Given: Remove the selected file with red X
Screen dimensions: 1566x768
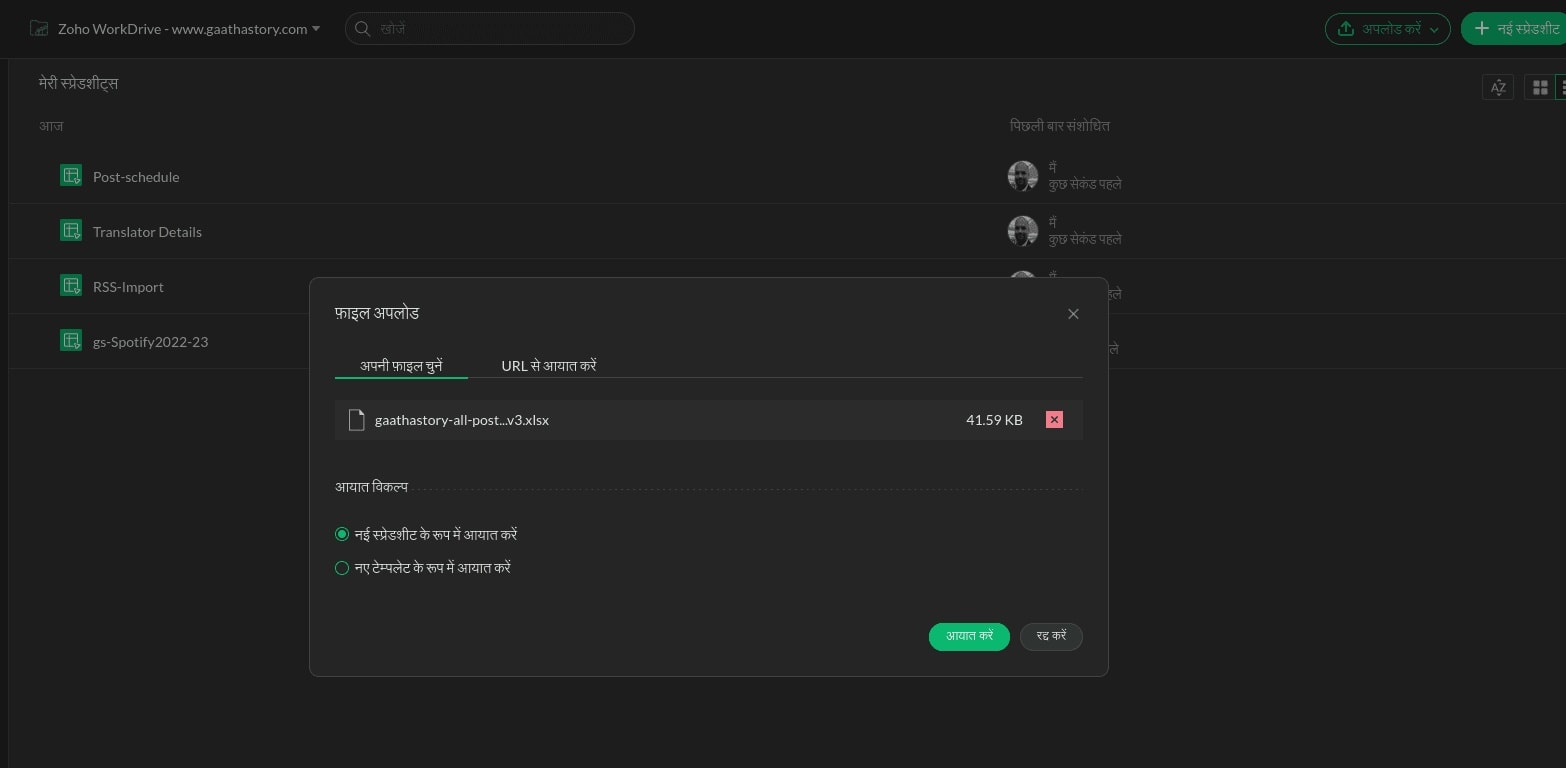Looking at the screenshot, I should [x=1054, y=420].
